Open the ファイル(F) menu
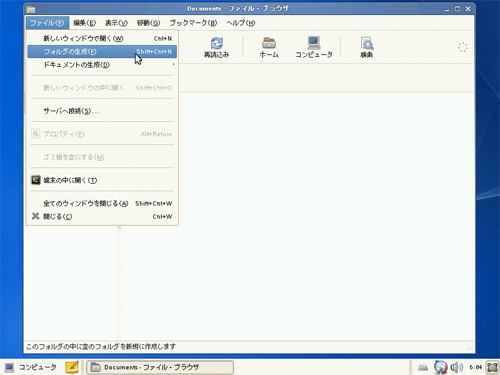Image resolution: width=500 pixels, height=375 pixels. point(47,23)
